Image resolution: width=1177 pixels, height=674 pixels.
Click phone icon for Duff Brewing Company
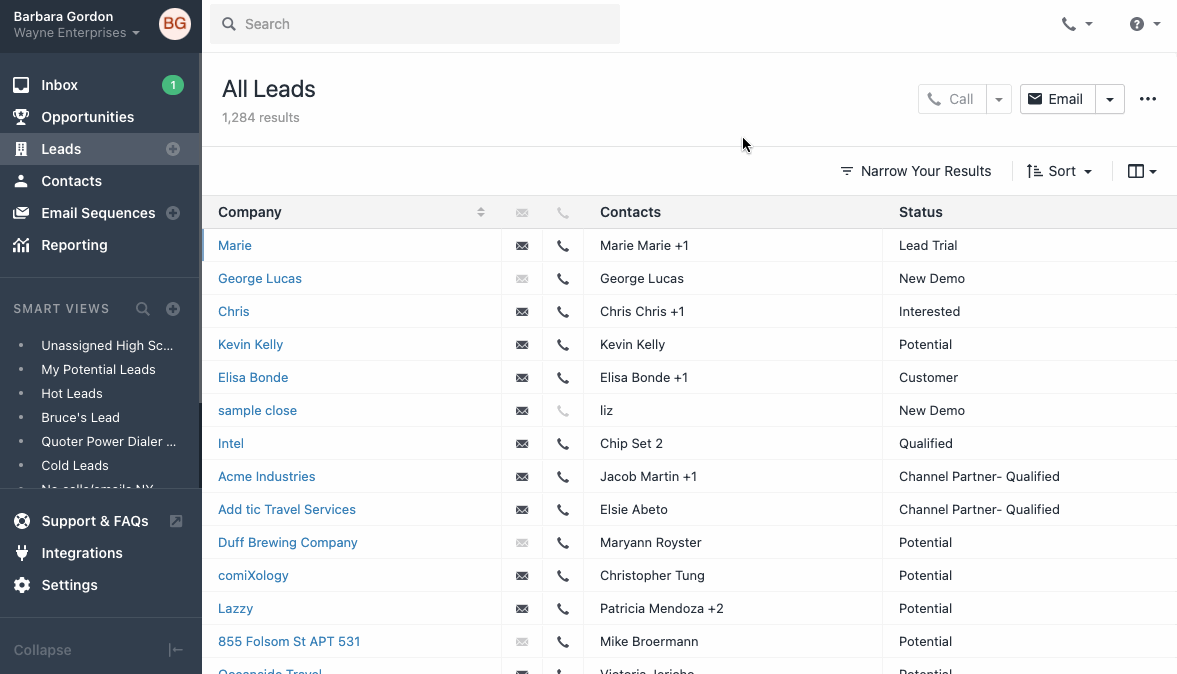point(563,543)
